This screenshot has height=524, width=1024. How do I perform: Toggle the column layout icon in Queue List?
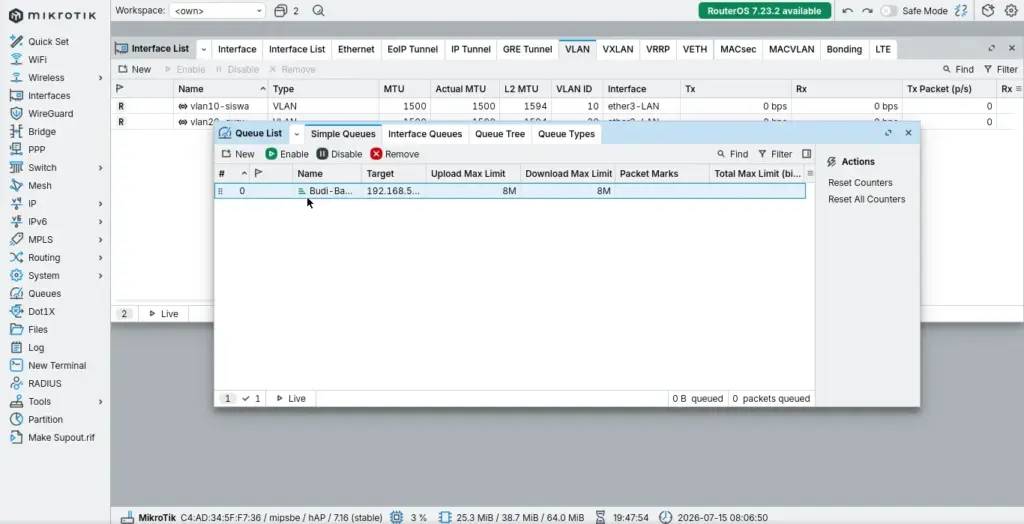coord(807,154)
